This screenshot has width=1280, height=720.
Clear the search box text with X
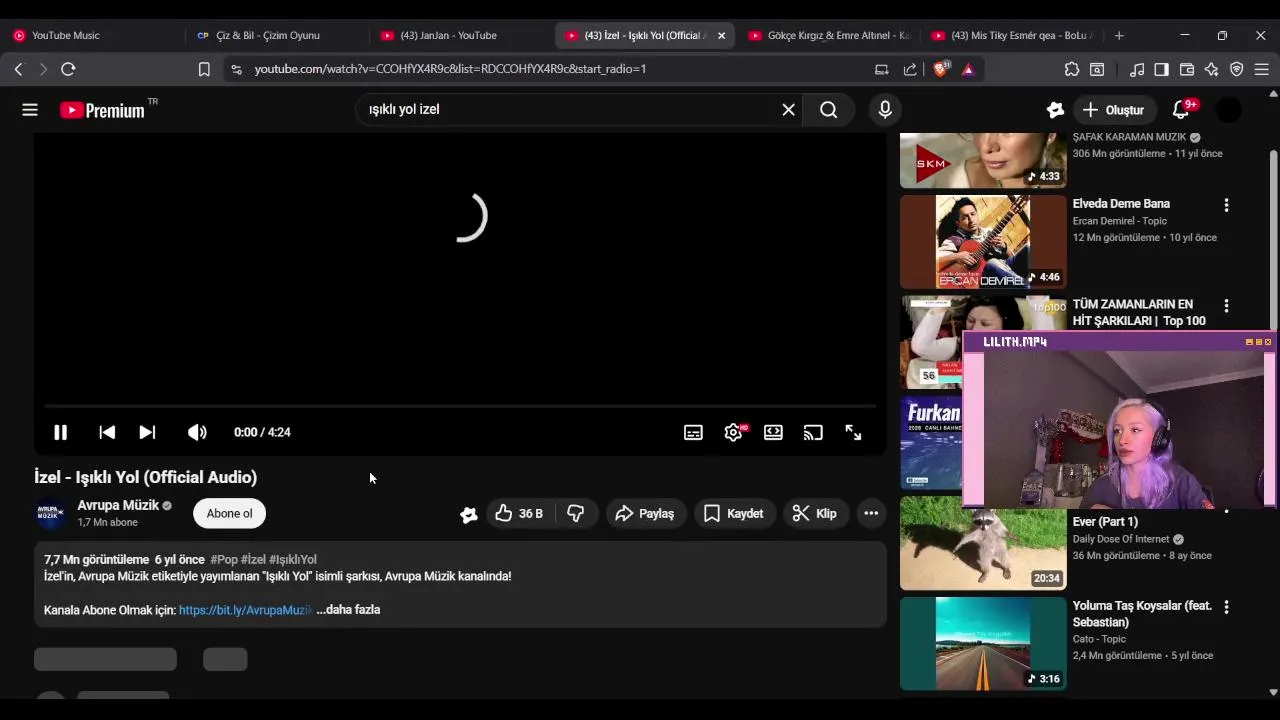tap(788, 110)
